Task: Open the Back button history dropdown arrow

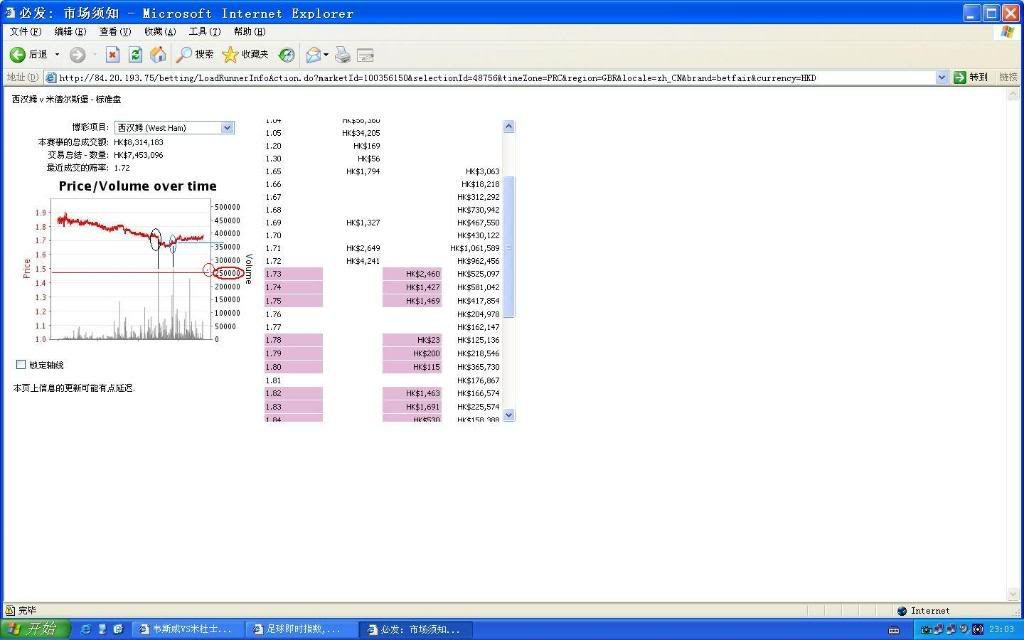Action: (57, 54)
